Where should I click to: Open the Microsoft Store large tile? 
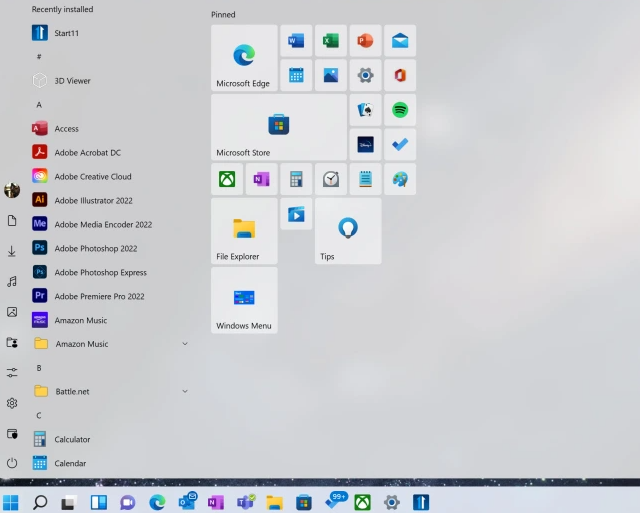(x=279, y=127)
